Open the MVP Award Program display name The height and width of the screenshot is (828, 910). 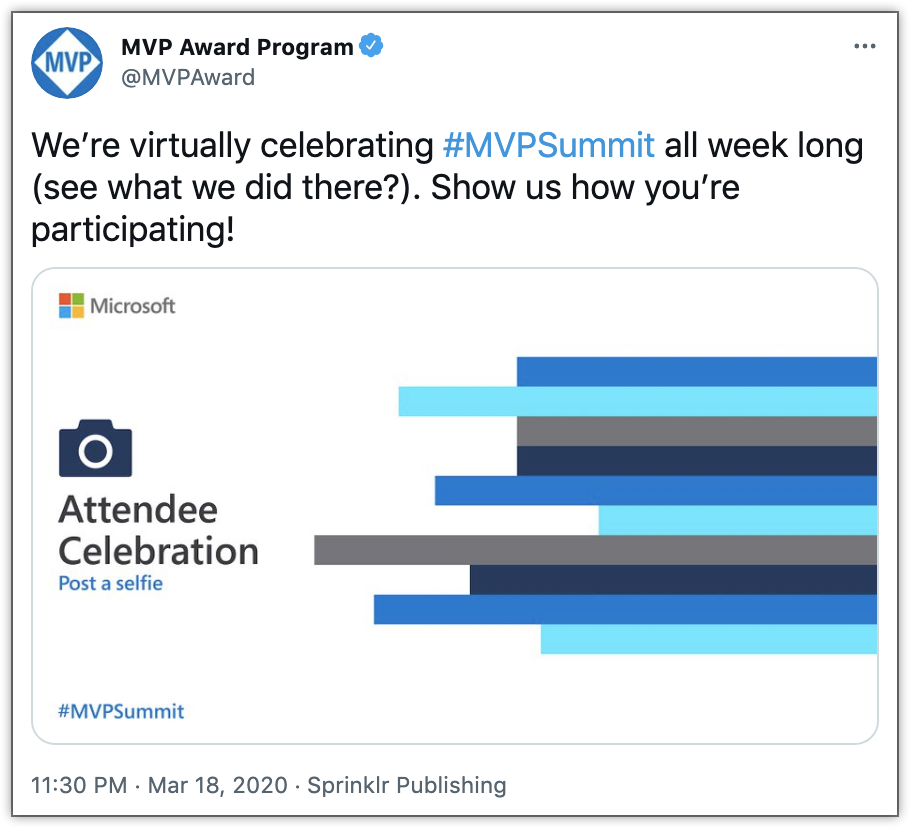(x=237, y=47)
